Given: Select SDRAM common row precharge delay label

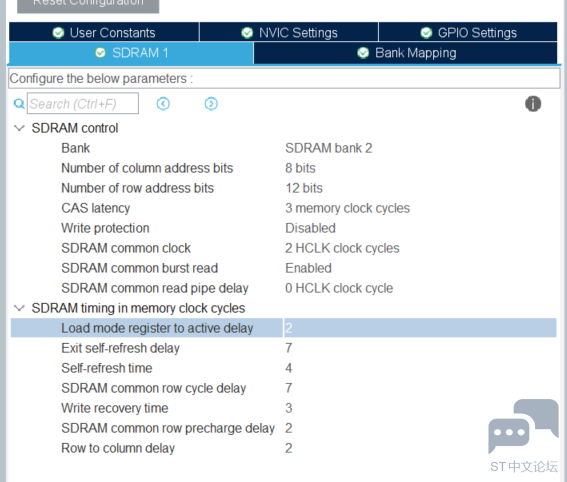Looking at the screenshot, I should [168, 428].
